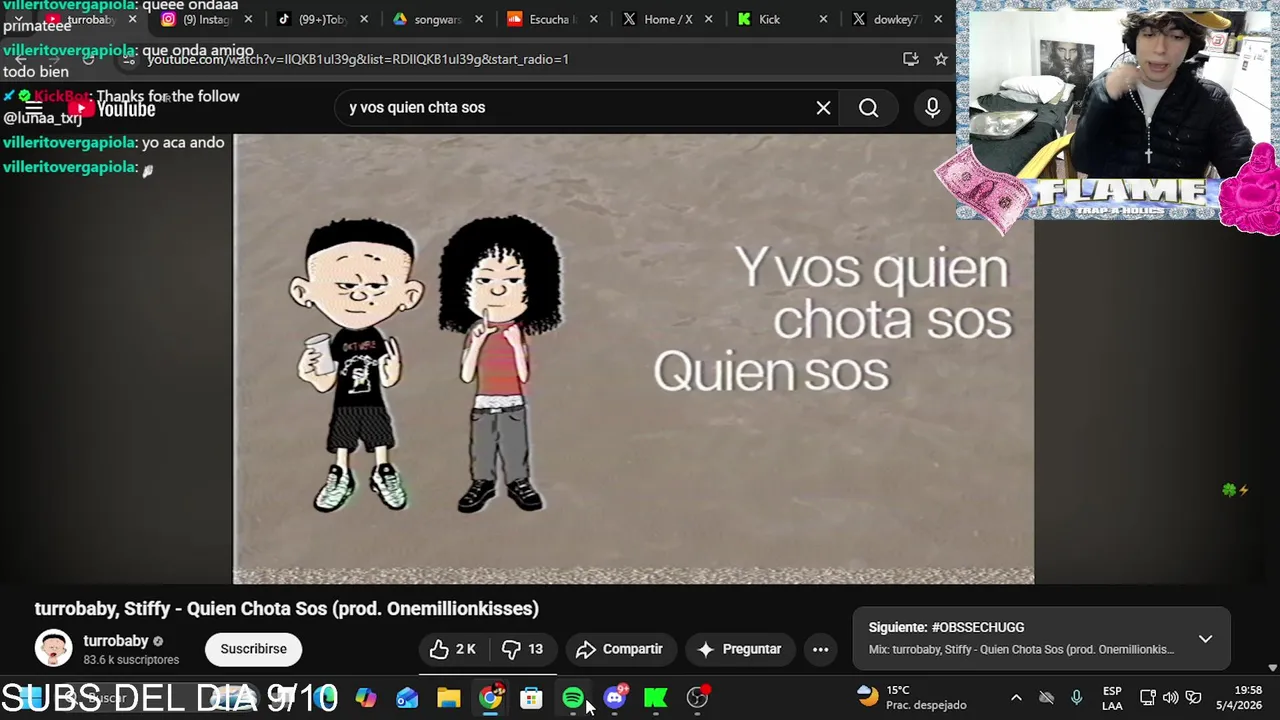The height and width of the screenshot is (720, 1280).
Task: Open the volume control in tray
Action: (x=1170, y=697)
